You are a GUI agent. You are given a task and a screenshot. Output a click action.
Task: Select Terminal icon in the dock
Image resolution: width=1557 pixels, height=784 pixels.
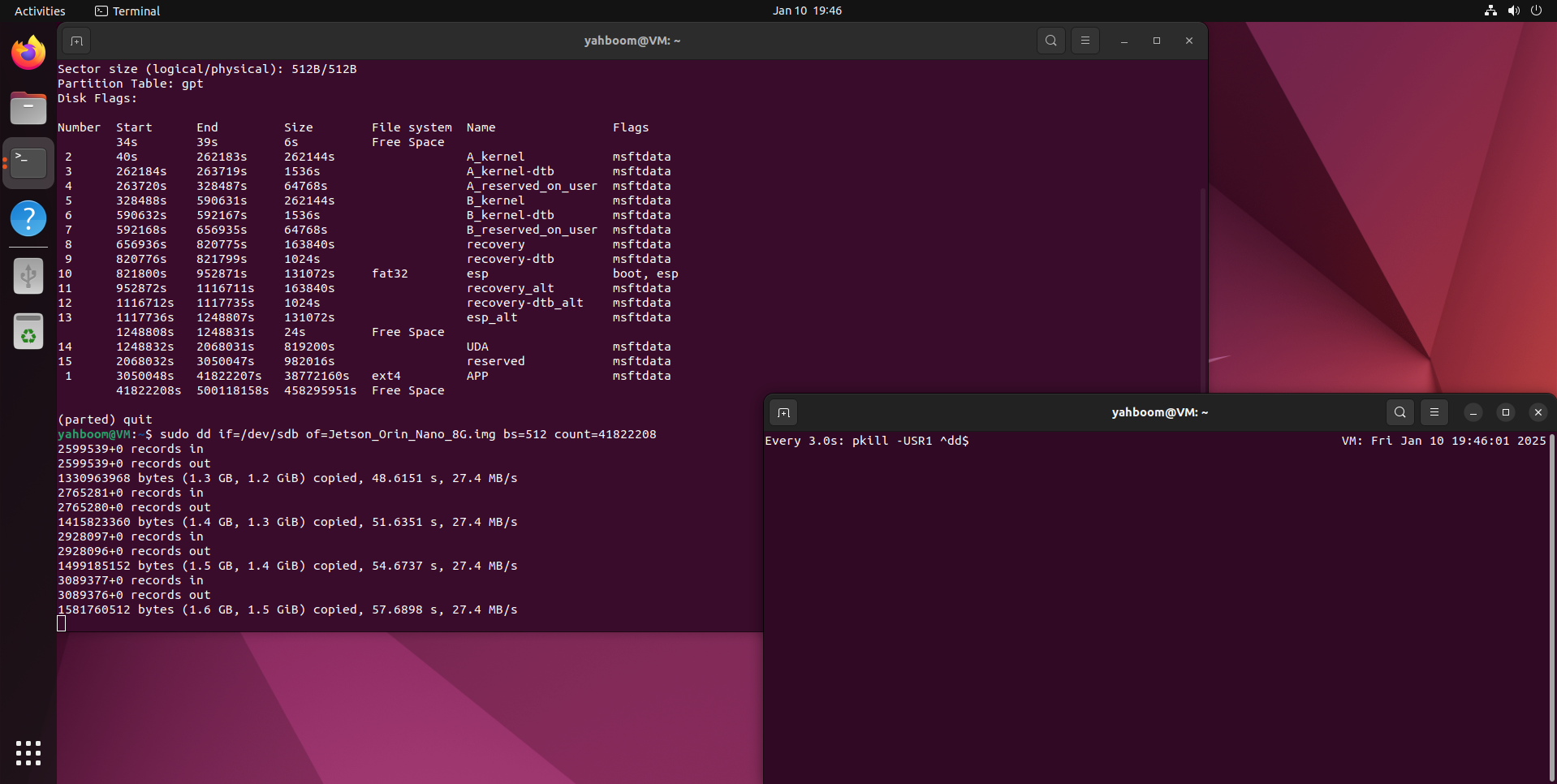tap(28, 163)
